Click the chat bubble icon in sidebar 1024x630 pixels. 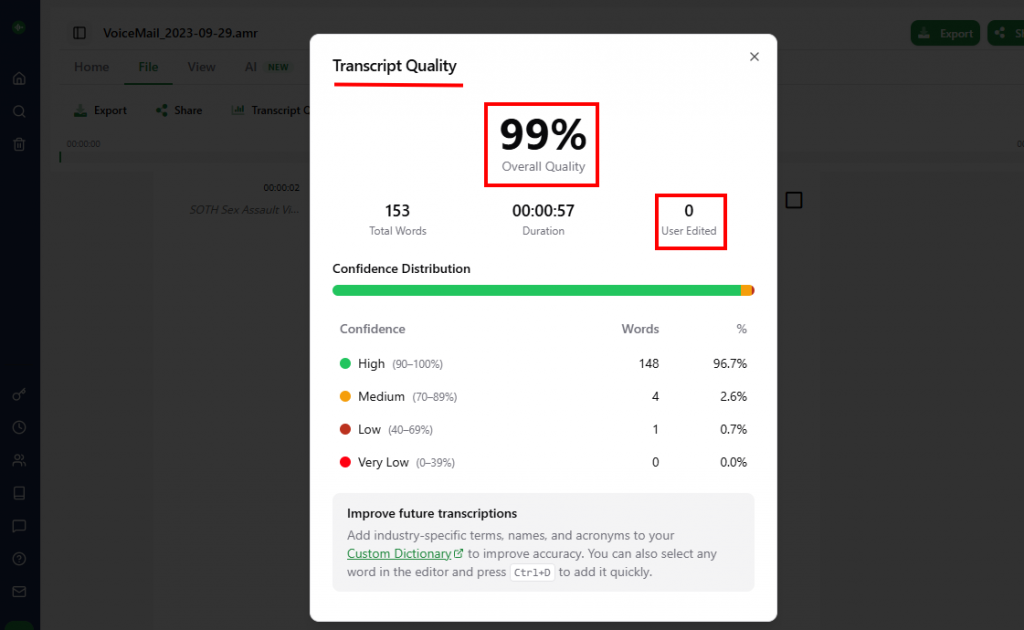[19, 525]
